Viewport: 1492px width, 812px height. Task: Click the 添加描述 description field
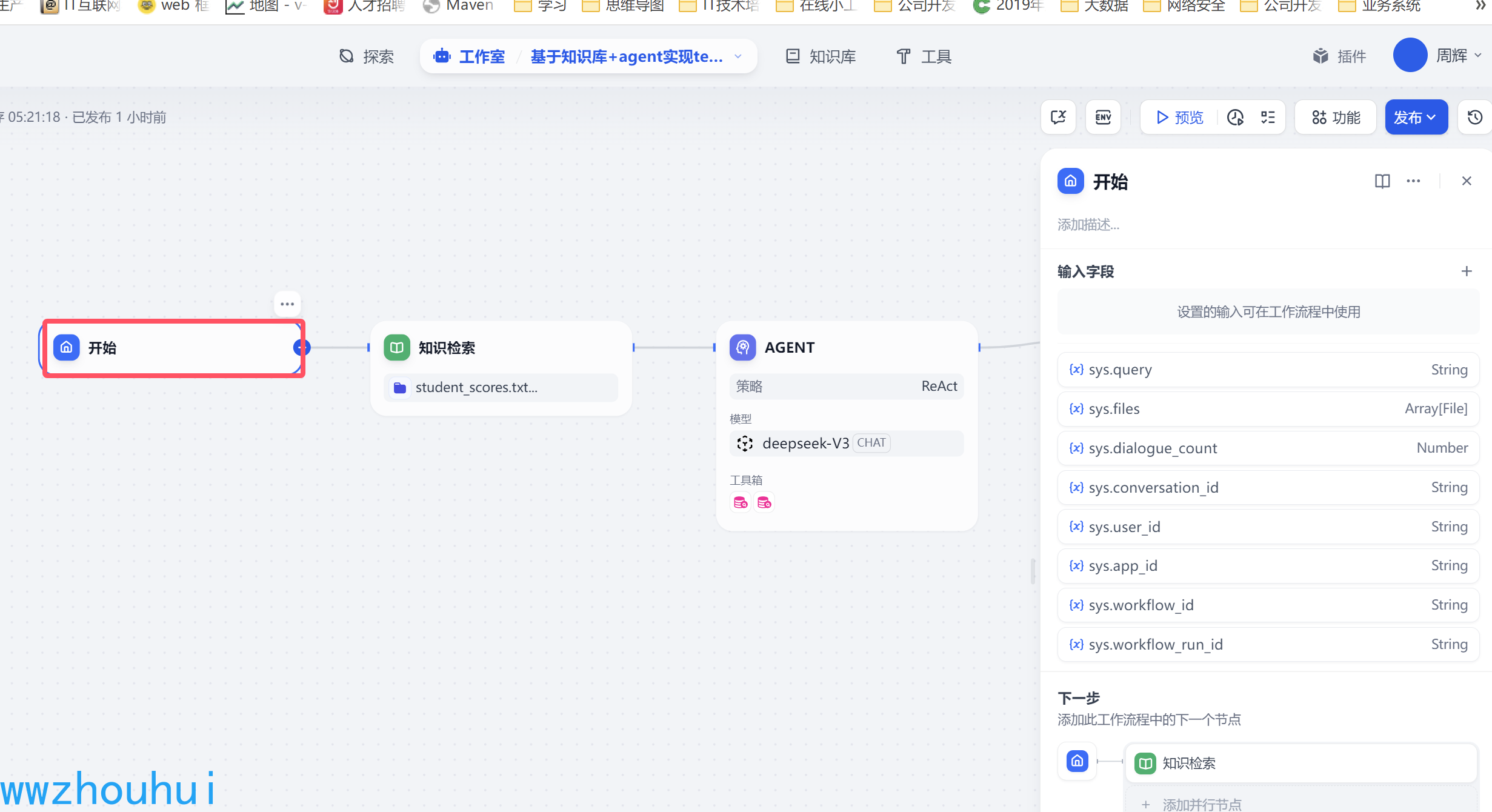(x=1088, y=225)
